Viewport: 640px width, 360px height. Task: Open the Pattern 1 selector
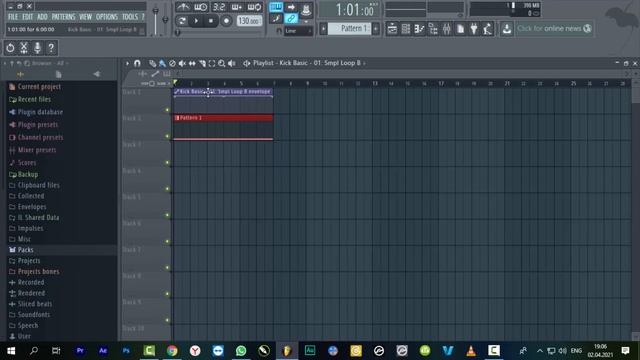point(349,29)
